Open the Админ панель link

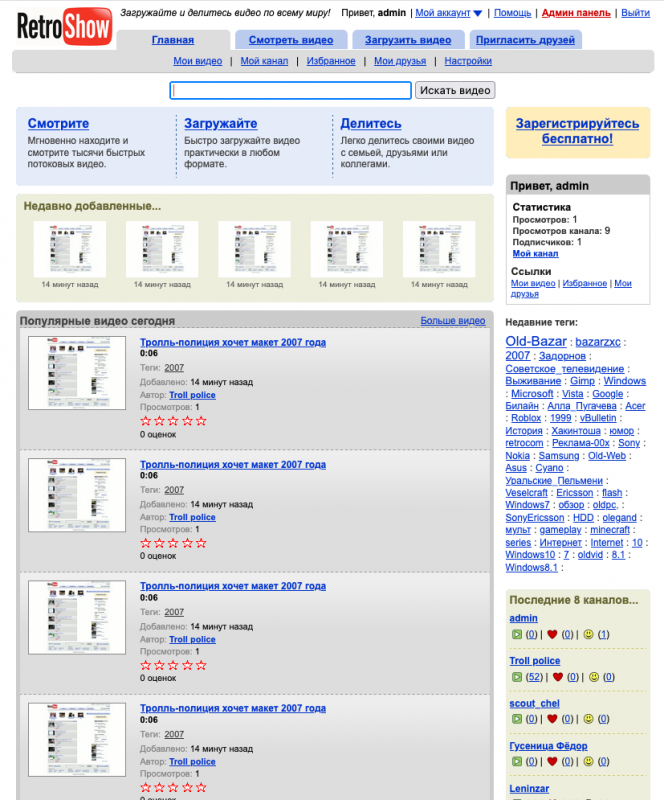click(x=576, y=13)
